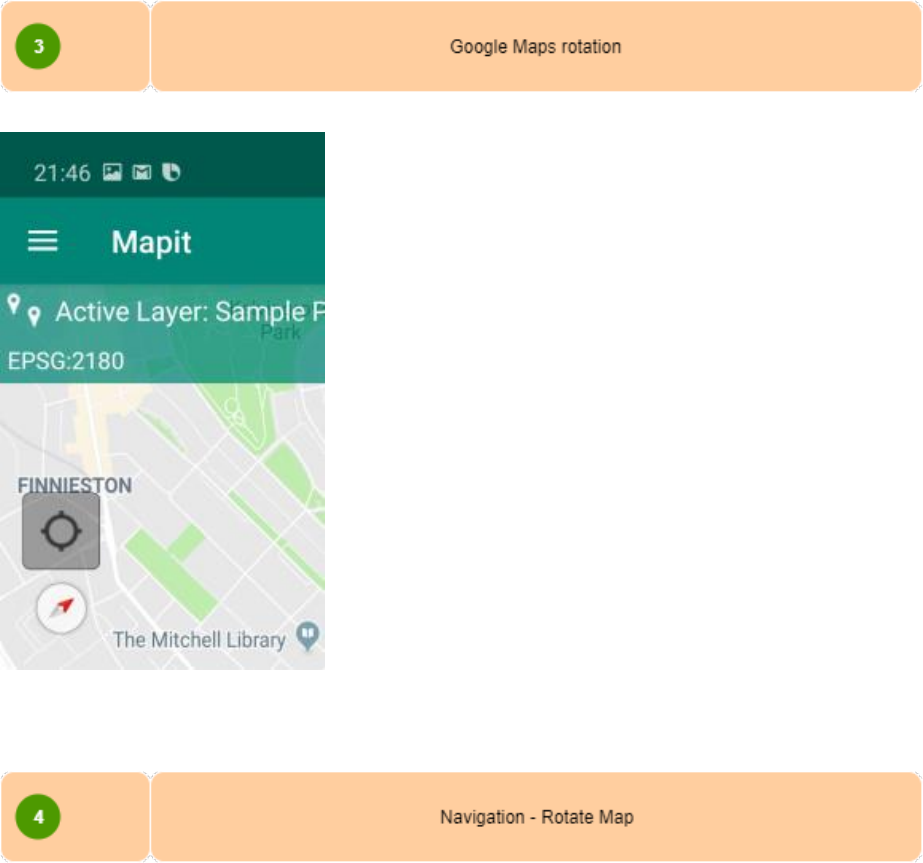The height and width of the screenshot is (863, 923).
Task: Click the EPSG:2180 coordinate system text
Action: (x=66, y=361)
